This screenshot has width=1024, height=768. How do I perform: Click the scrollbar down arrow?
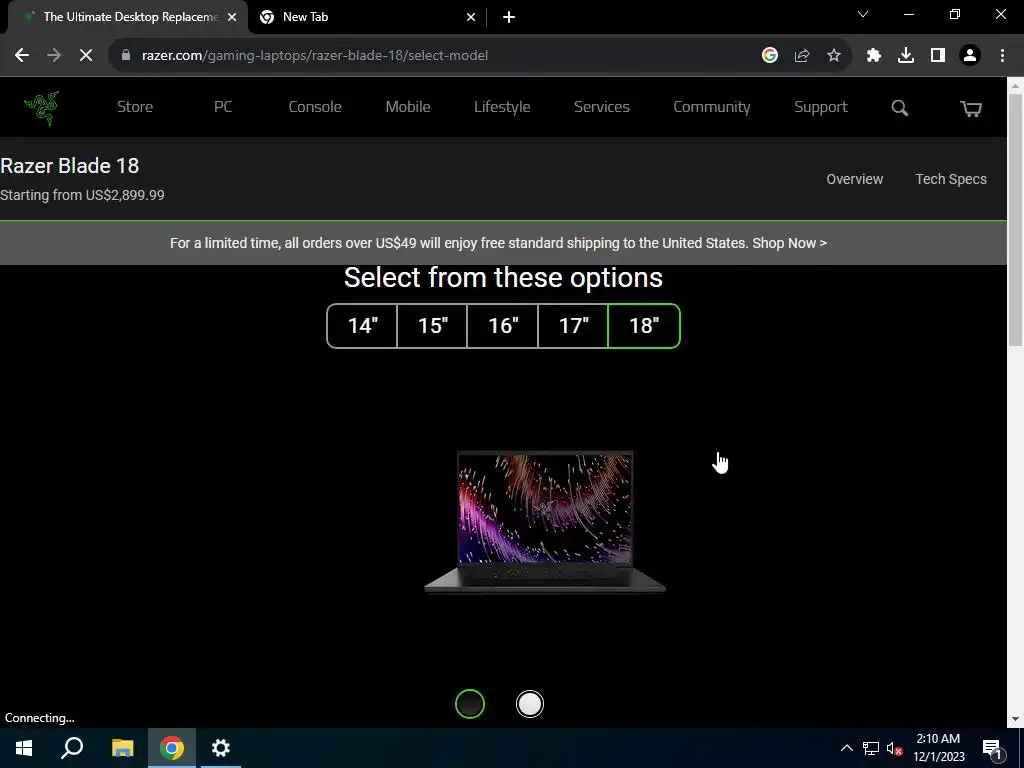click(1016, 719)
